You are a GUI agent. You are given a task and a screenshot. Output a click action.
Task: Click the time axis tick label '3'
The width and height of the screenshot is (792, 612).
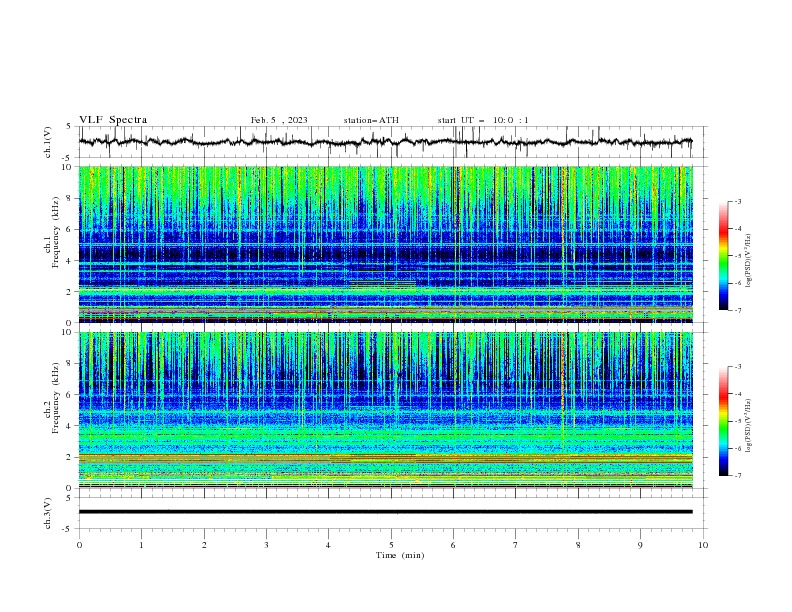pos(266,545)
